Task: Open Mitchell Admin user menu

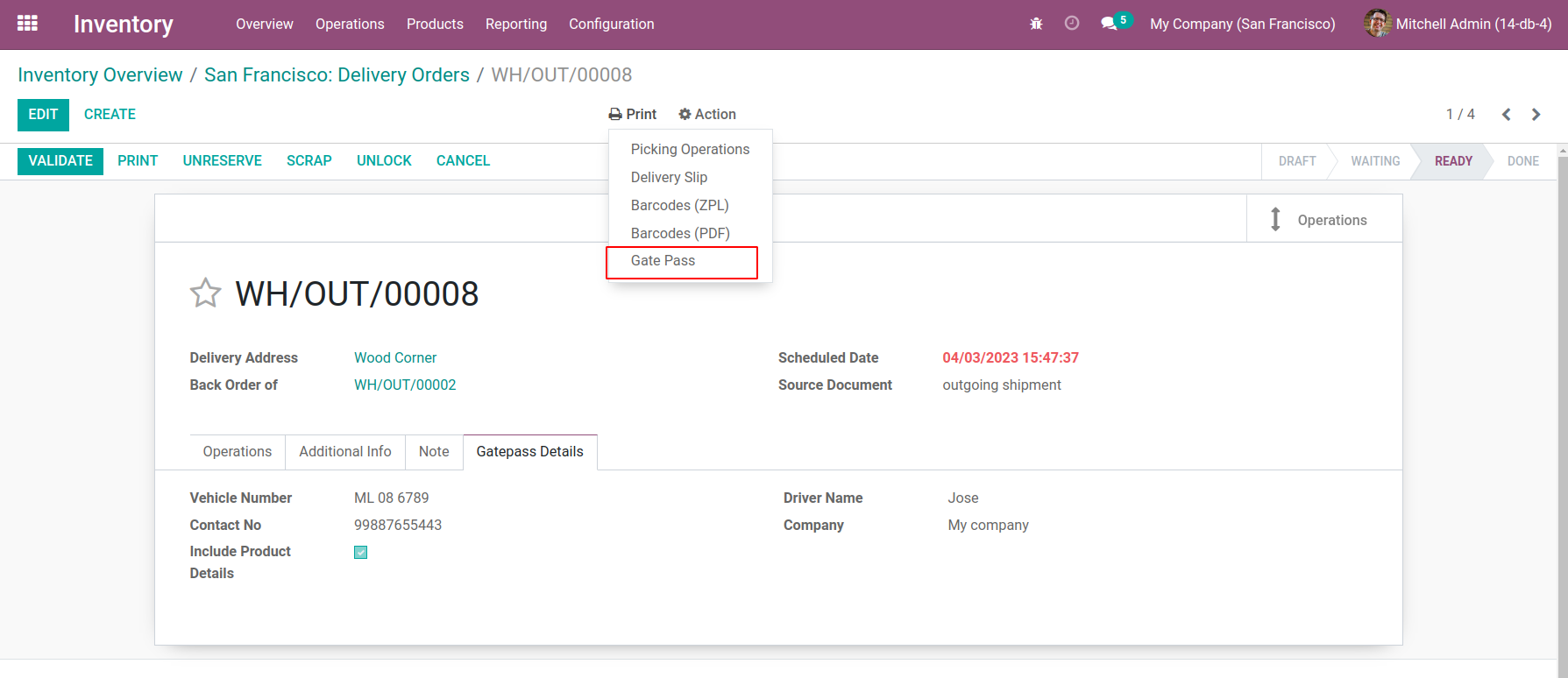Action: click(x=1458, y=24)
